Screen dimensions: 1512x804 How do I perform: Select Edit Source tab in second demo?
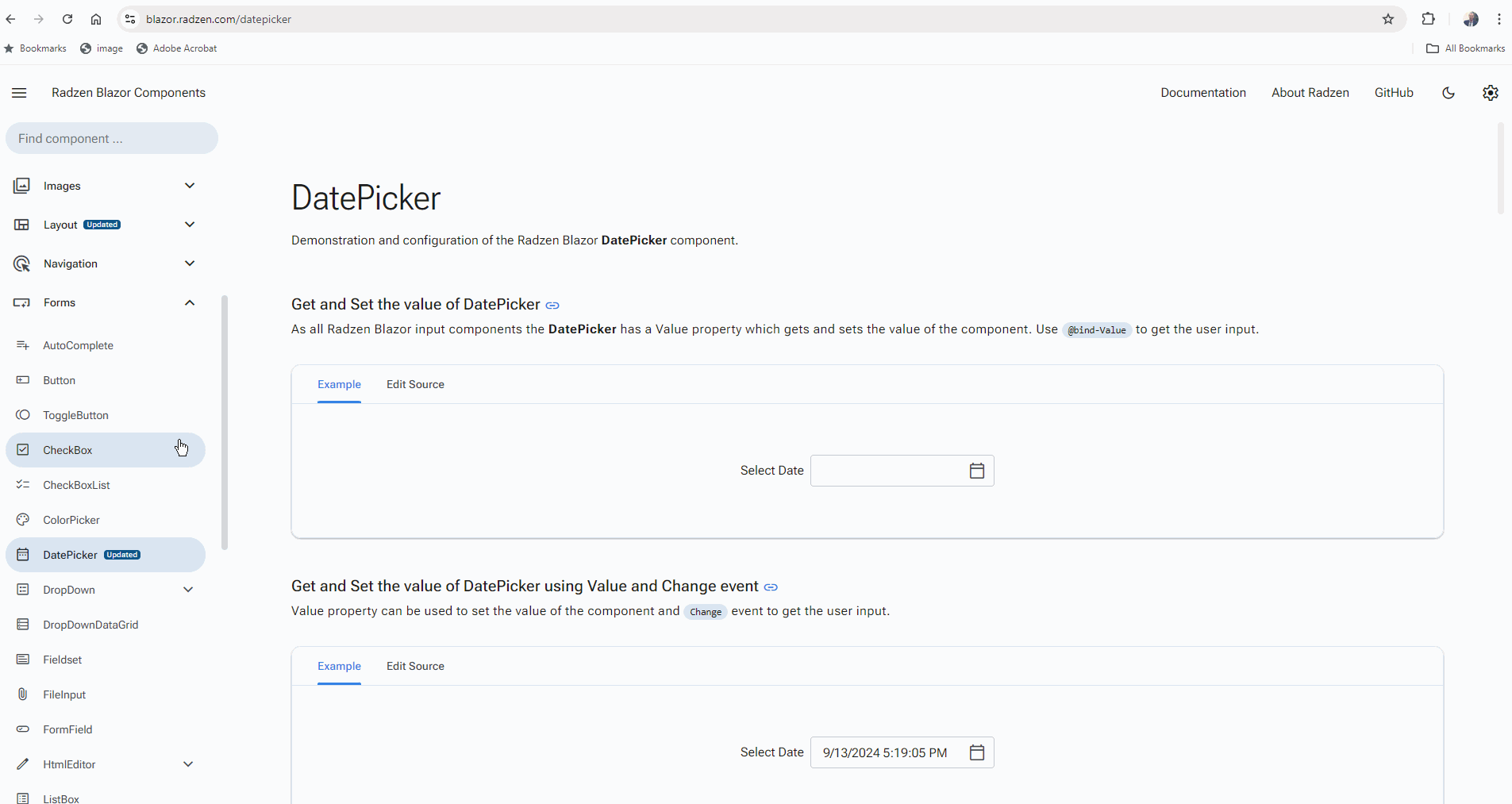(415, 666)
